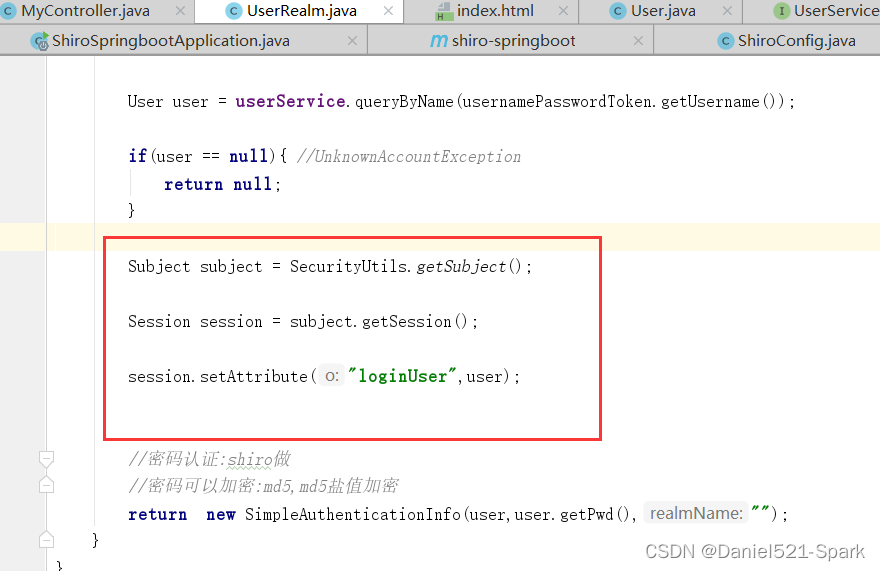Click the MyController.java class icon

tap(8, 11)
